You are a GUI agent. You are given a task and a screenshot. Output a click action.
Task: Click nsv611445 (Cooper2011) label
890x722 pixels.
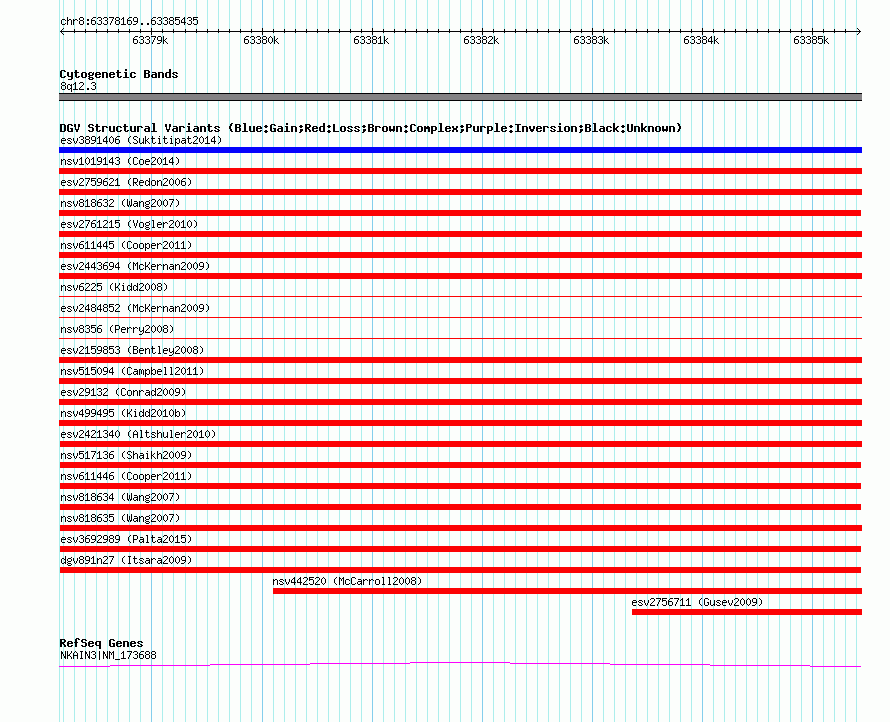click(126, 245)
